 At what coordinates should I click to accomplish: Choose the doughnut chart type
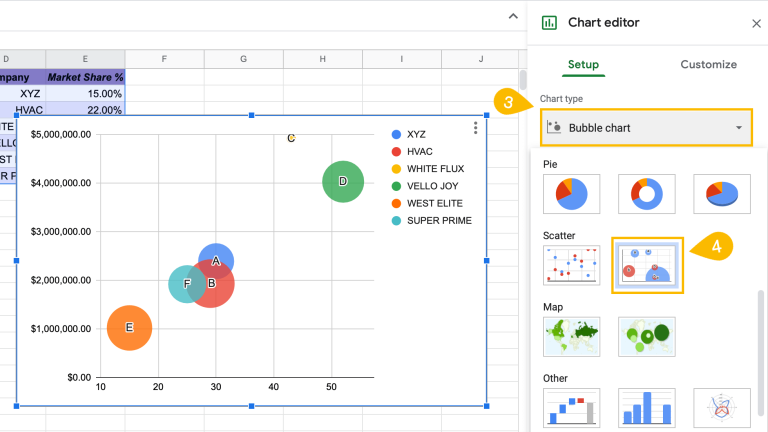coord(646,194)
